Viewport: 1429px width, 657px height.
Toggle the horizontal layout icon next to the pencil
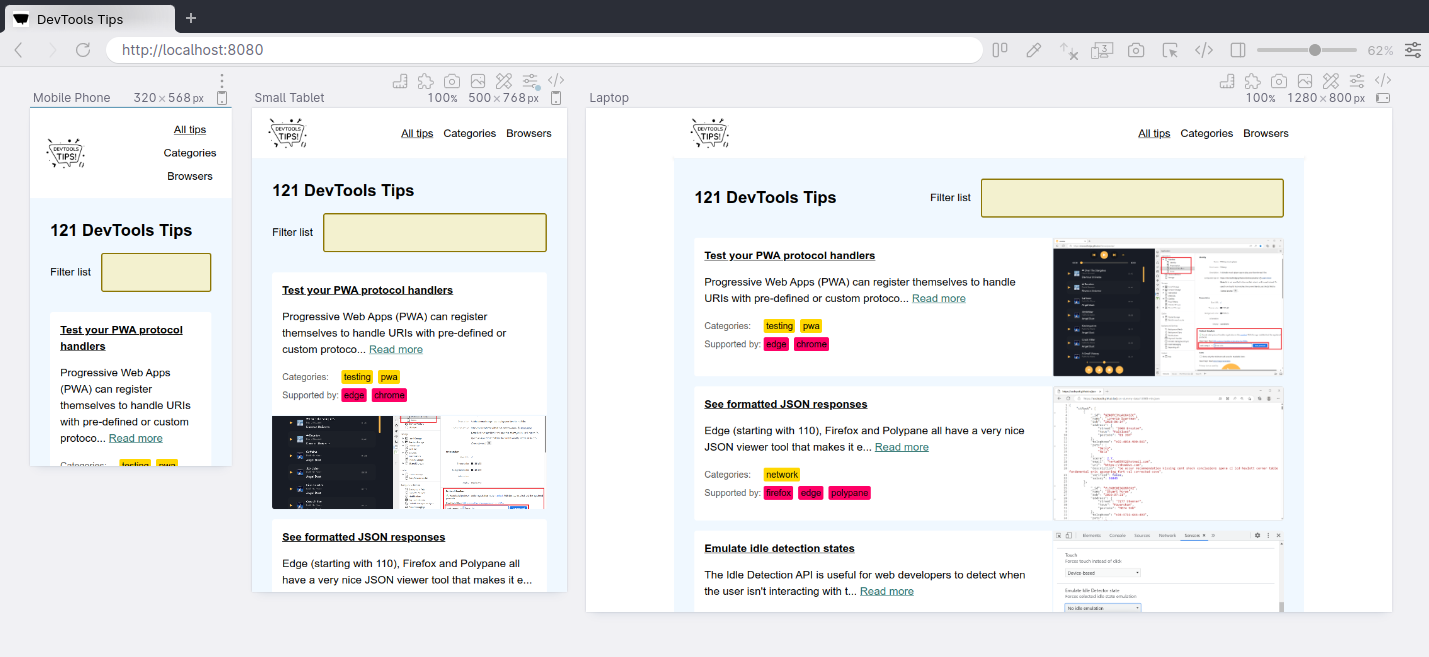[x=999, y=49]
